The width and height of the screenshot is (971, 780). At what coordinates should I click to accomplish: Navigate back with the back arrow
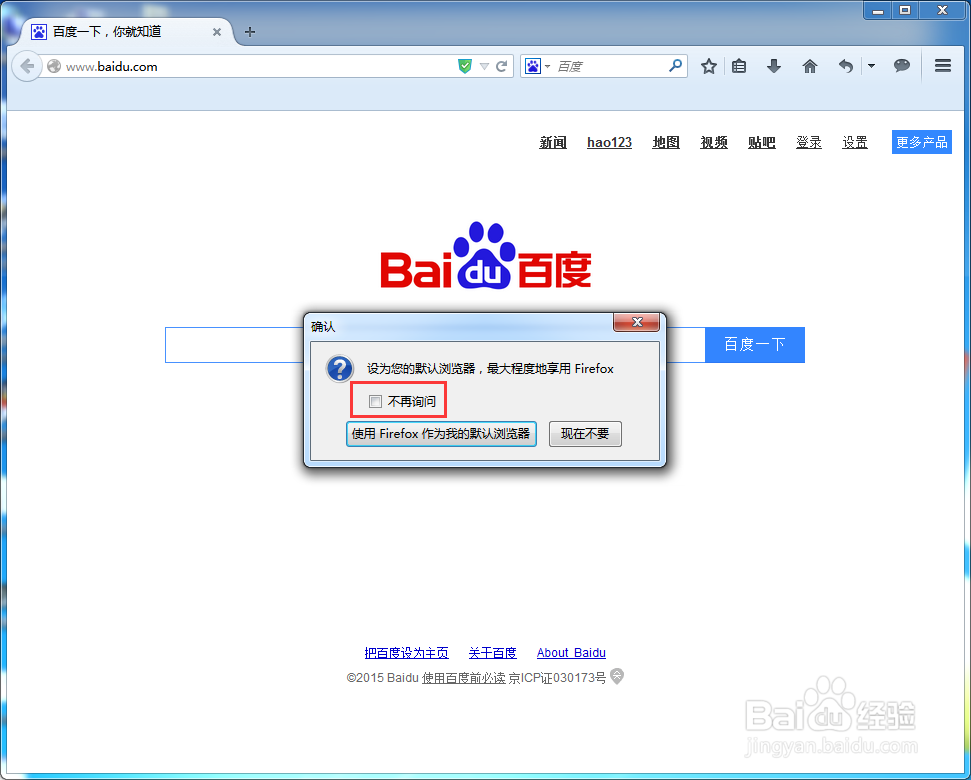point(27,66)
